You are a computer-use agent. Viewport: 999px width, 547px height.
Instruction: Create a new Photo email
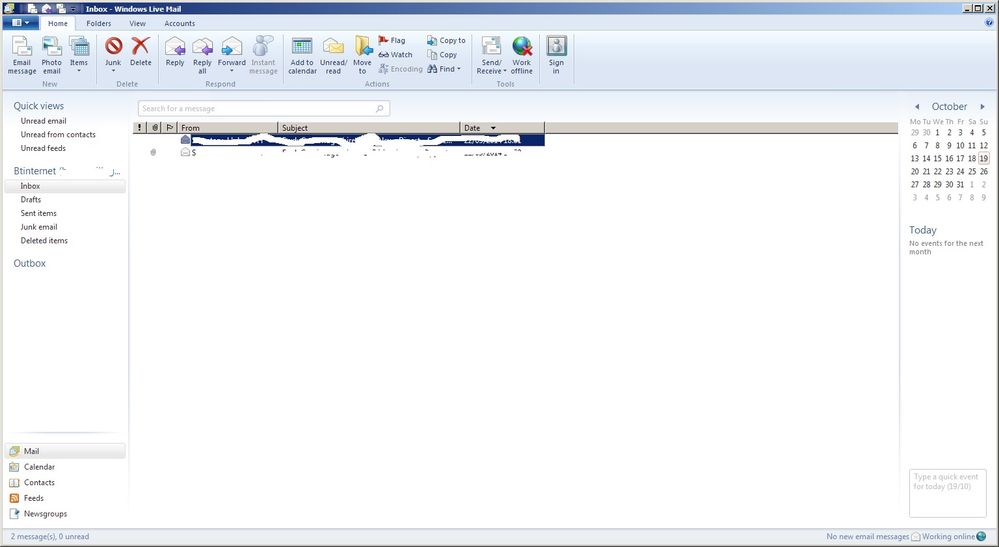coord(52,56)
